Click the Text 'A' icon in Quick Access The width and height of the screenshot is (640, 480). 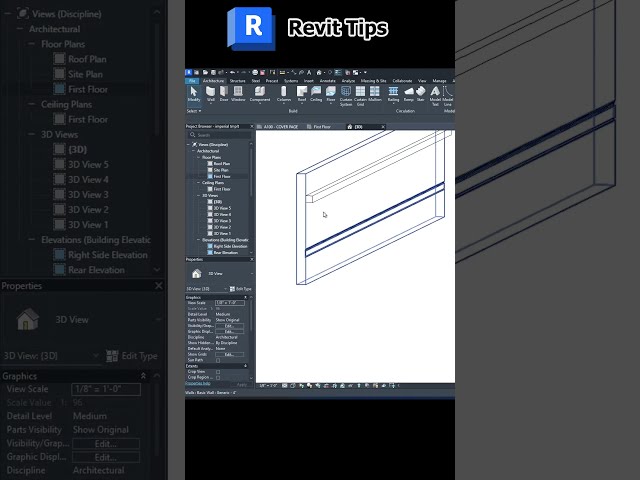tap(309, 73)
